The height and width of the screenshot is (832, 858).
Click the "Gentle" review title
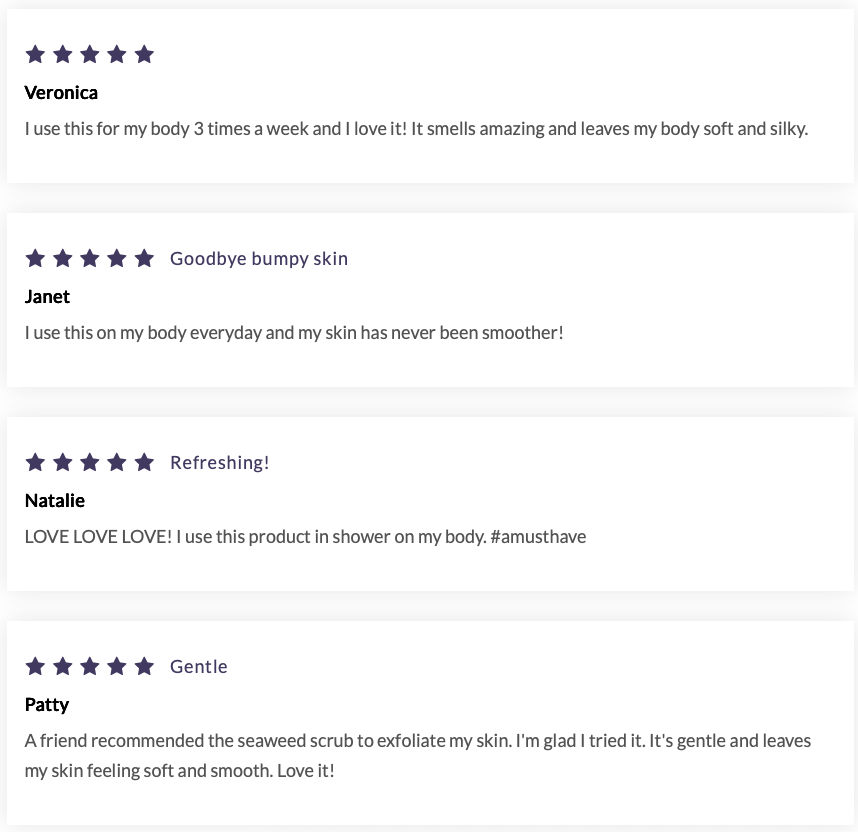coord(199,666)
